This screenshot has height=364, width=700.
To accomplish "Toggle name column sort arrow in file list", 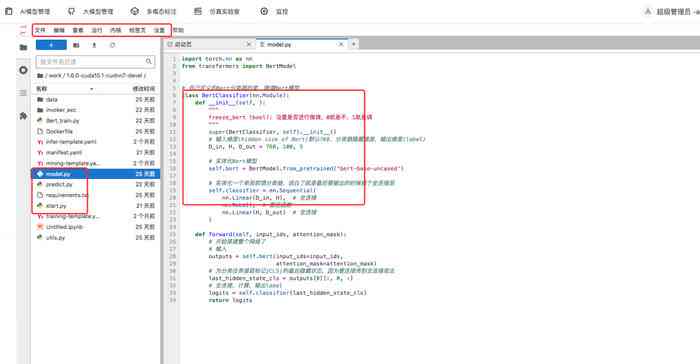I will click(92, 89).
